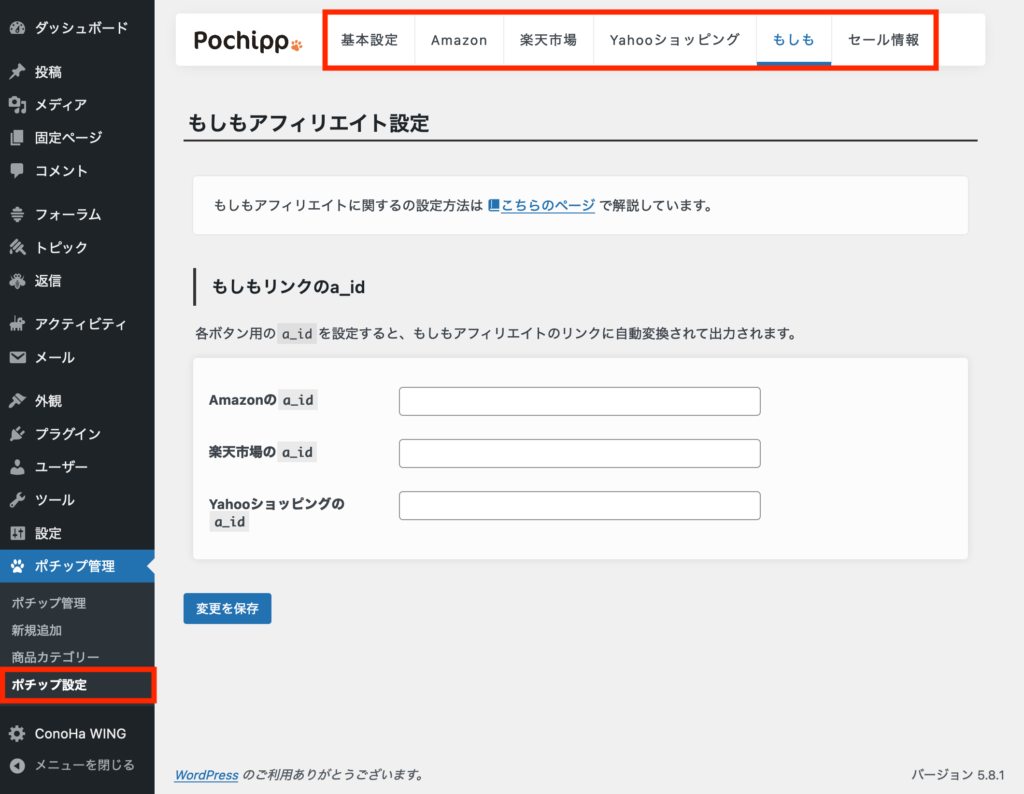
Task: Click the speech bubble icon beside コメント
Action: click(x=18, y=171)
